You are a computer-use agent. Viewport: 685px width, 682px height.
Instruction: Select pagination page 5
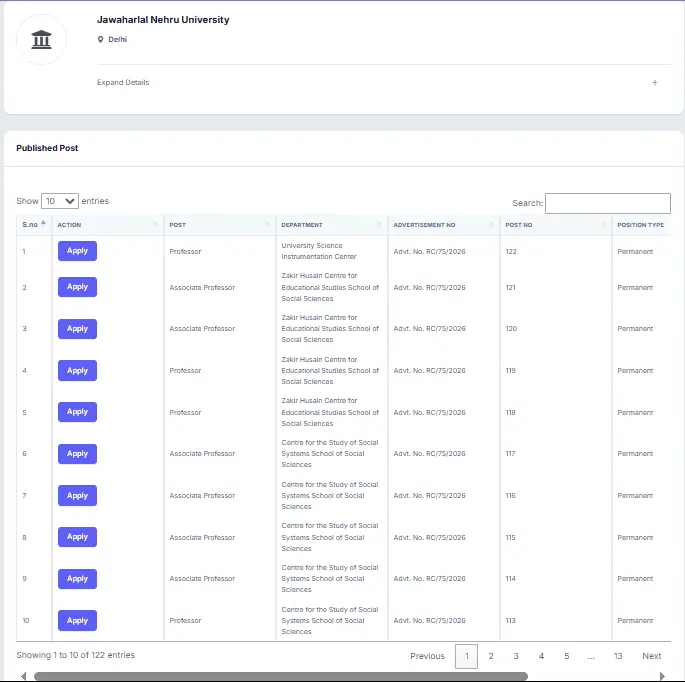tap(567, 656)
